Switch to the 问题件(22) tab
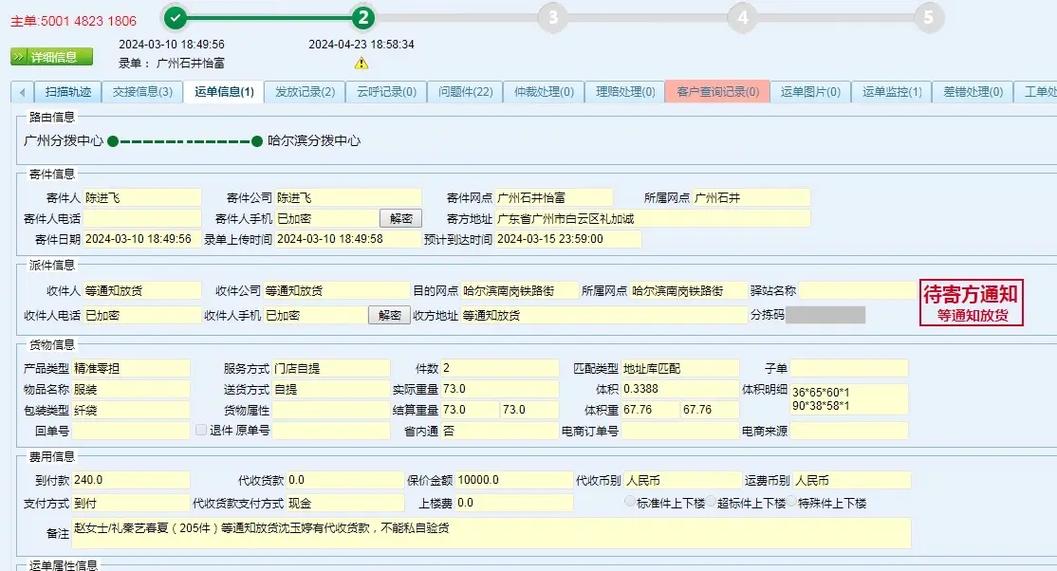The height and width of the screenshot is (571, 1057). coord(465,92)
